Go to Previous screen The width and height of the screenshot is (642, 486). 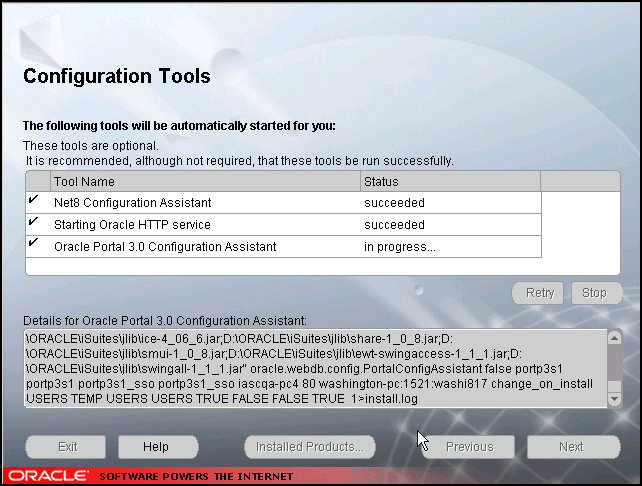coord(468,447)
